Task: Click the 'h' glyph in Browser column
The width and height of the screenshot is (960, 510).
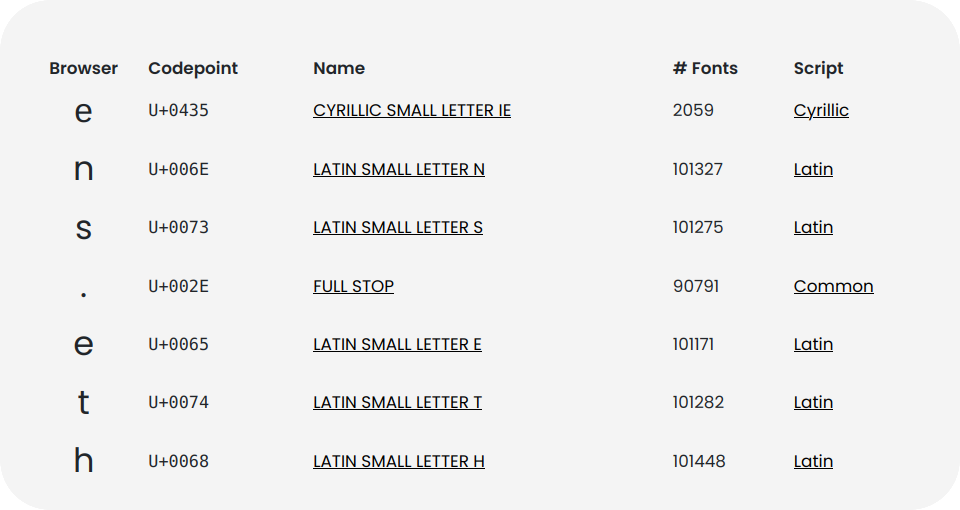Action: tap(83, 461)
